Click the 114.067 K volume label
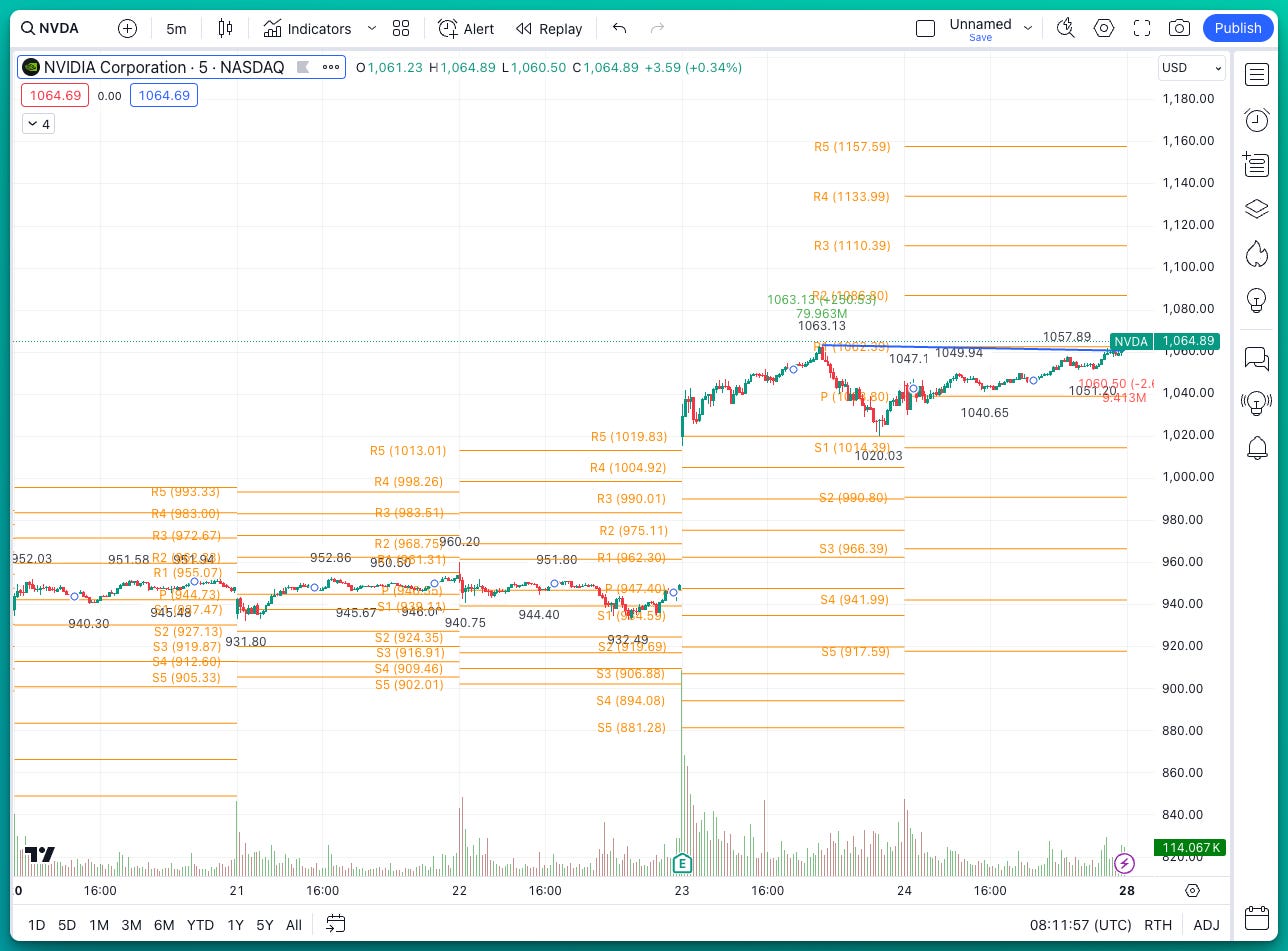The image size is (1288, 951). [1189, 848]
